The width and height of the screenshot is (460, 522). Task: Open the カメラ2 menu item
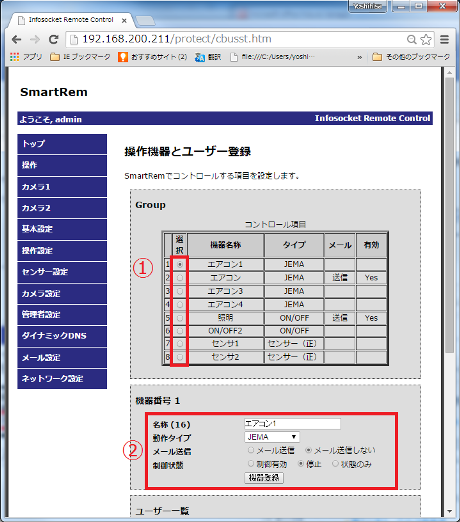[62, 208]
